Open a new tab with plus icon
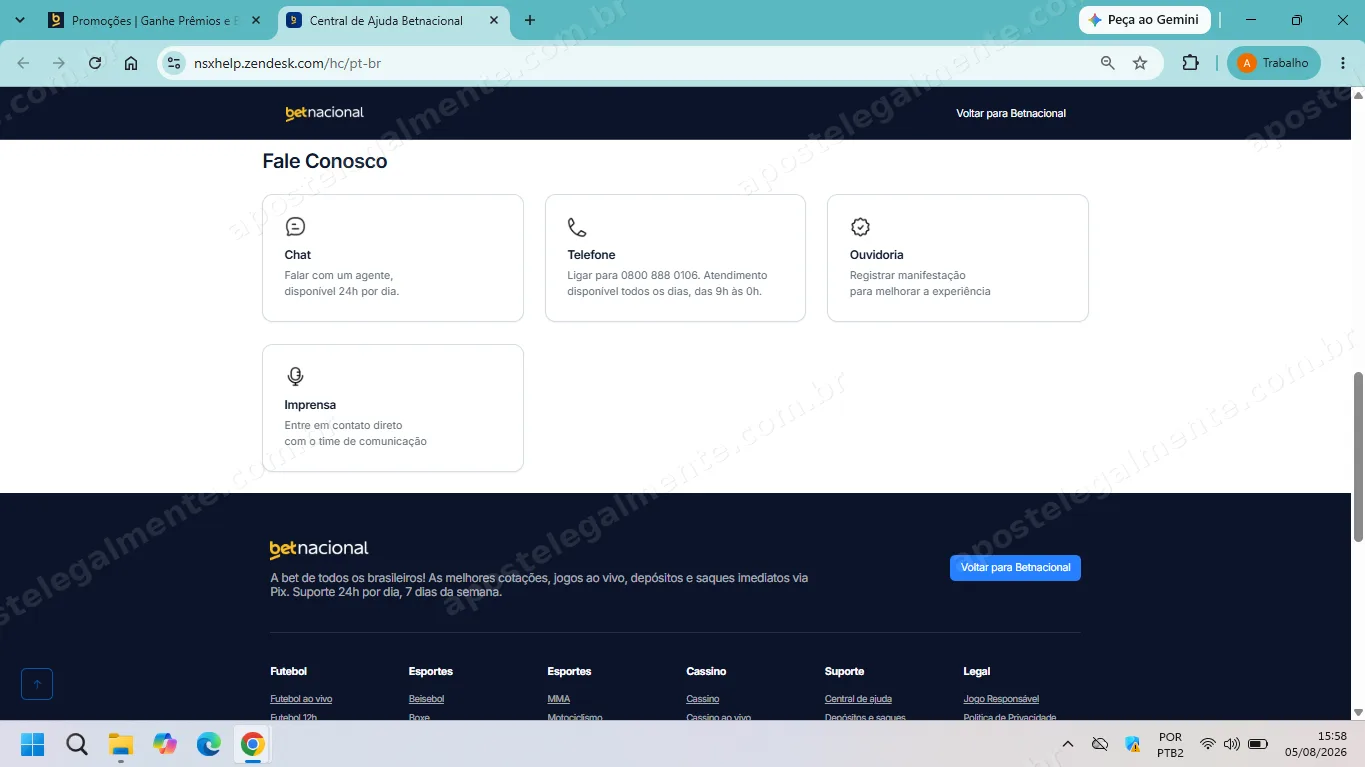This screenshot has height=767, width=1365. click(x=530, y=20)
